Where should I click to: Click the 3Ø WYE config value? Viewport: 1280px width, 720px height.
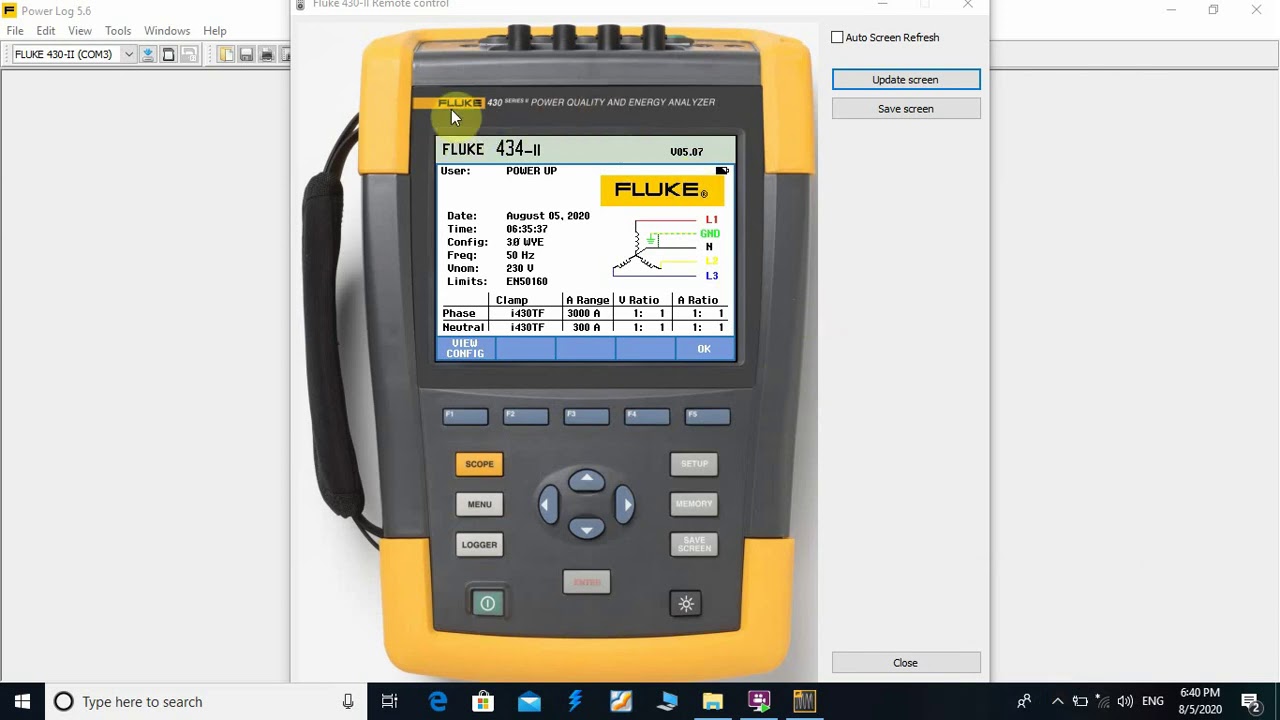point(525,243)
